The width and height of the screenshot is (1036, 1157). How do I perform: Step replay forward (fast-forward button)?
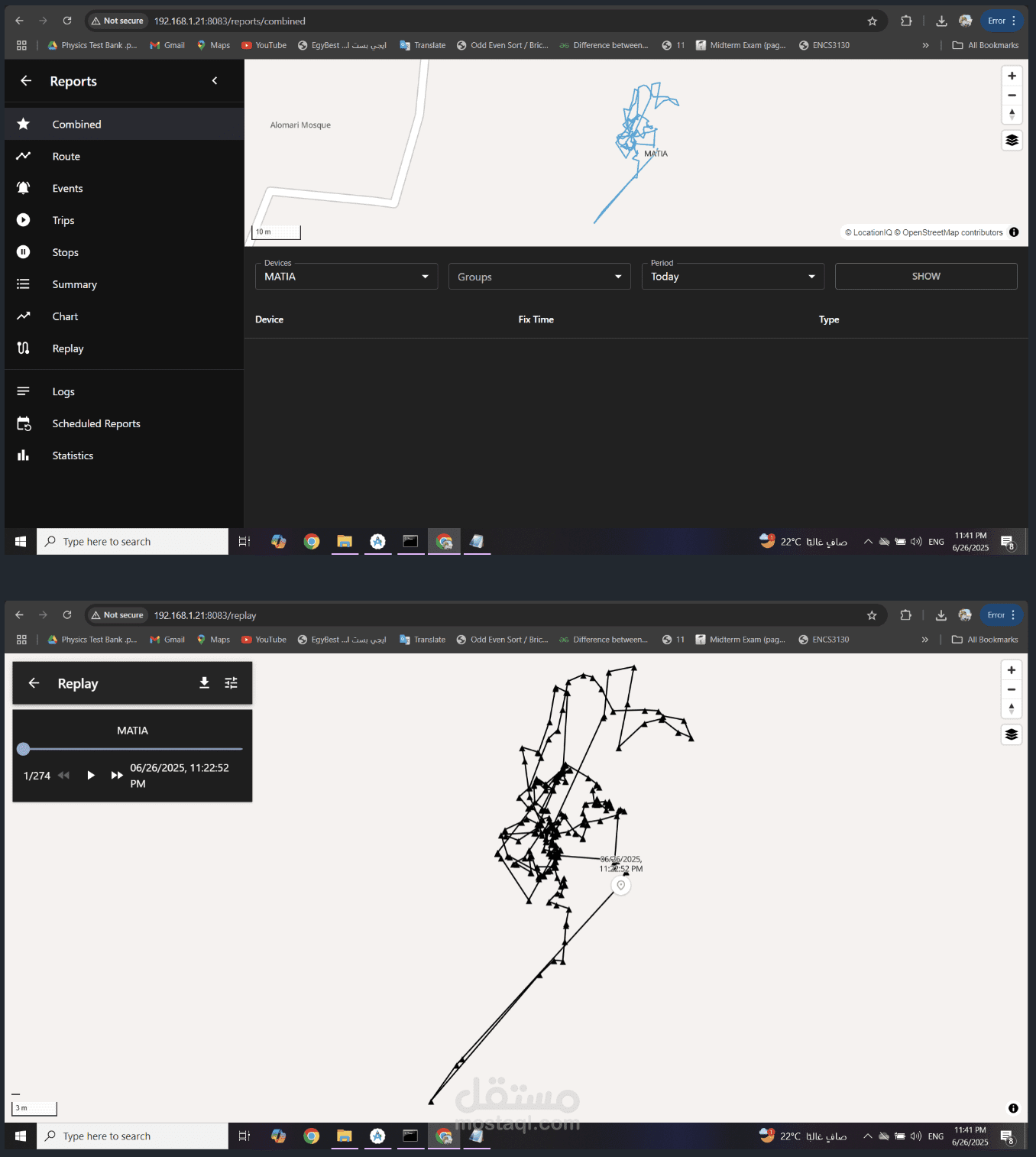(x=117, y=775)
